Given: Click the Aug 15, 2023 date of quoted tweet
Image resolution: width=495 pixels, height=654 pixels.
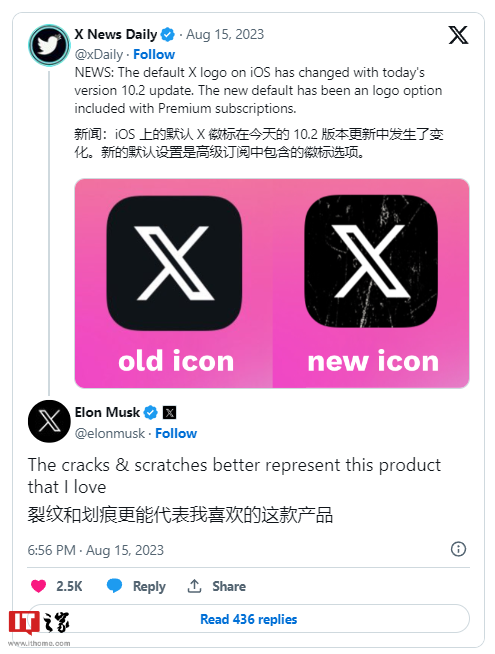Looking at the screenshot, I should tap(225, 34).
